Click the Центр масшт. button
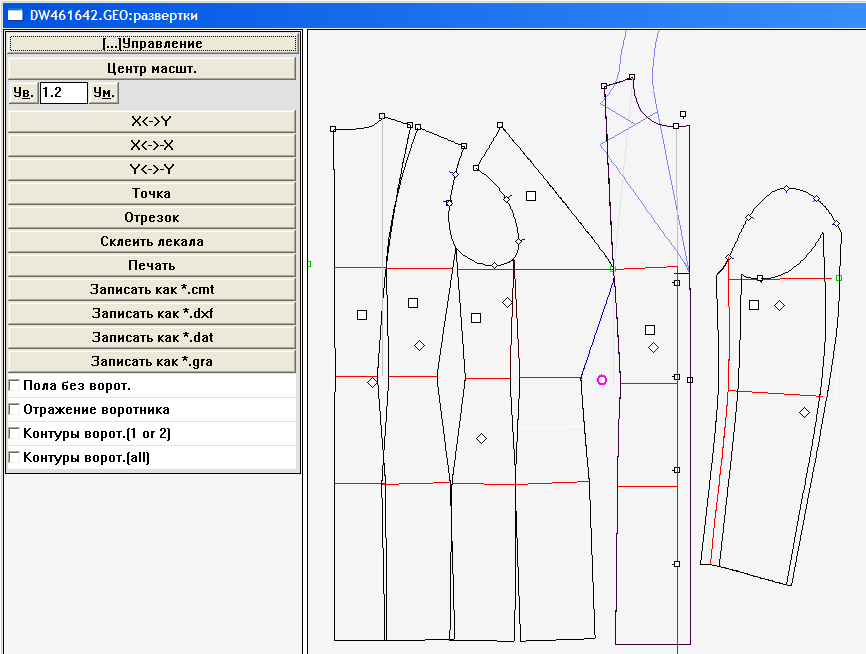866x654 pixels. click(x=152, y=68)
